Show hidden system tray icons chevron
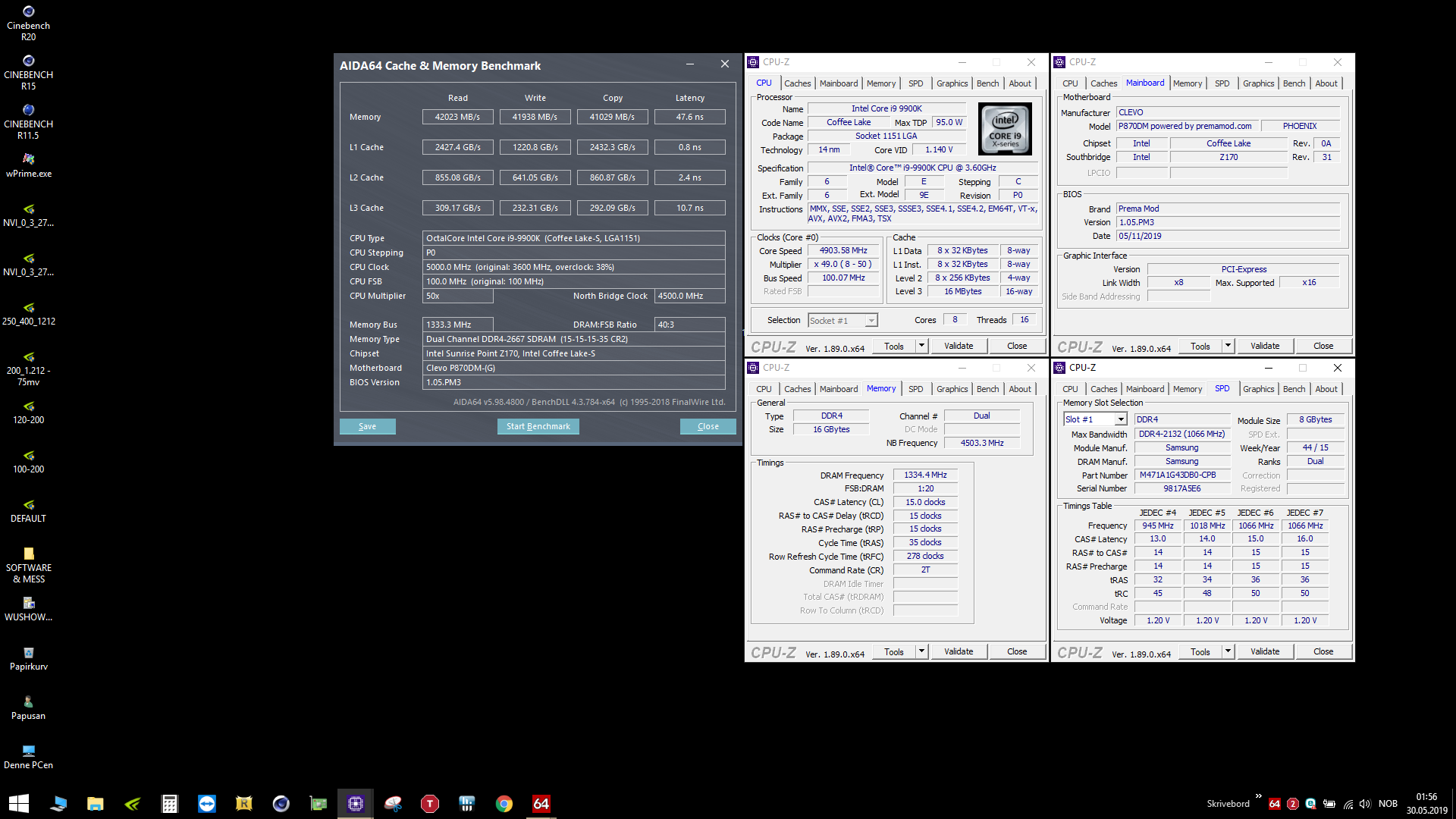Screen dimensions: 1456x819 1258,796
